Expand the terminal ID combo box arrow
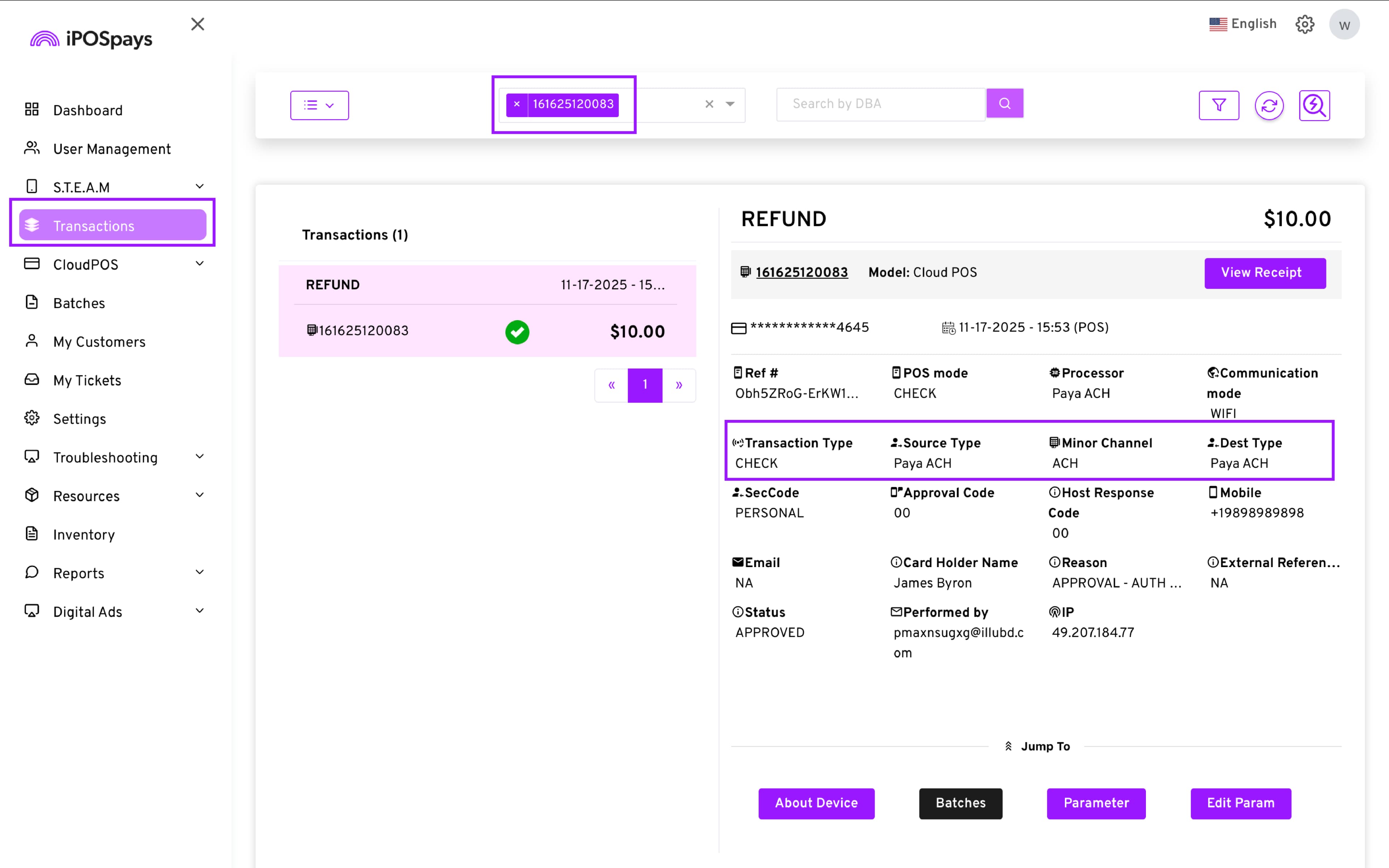The image size is (1389, 868). [730, 105]
